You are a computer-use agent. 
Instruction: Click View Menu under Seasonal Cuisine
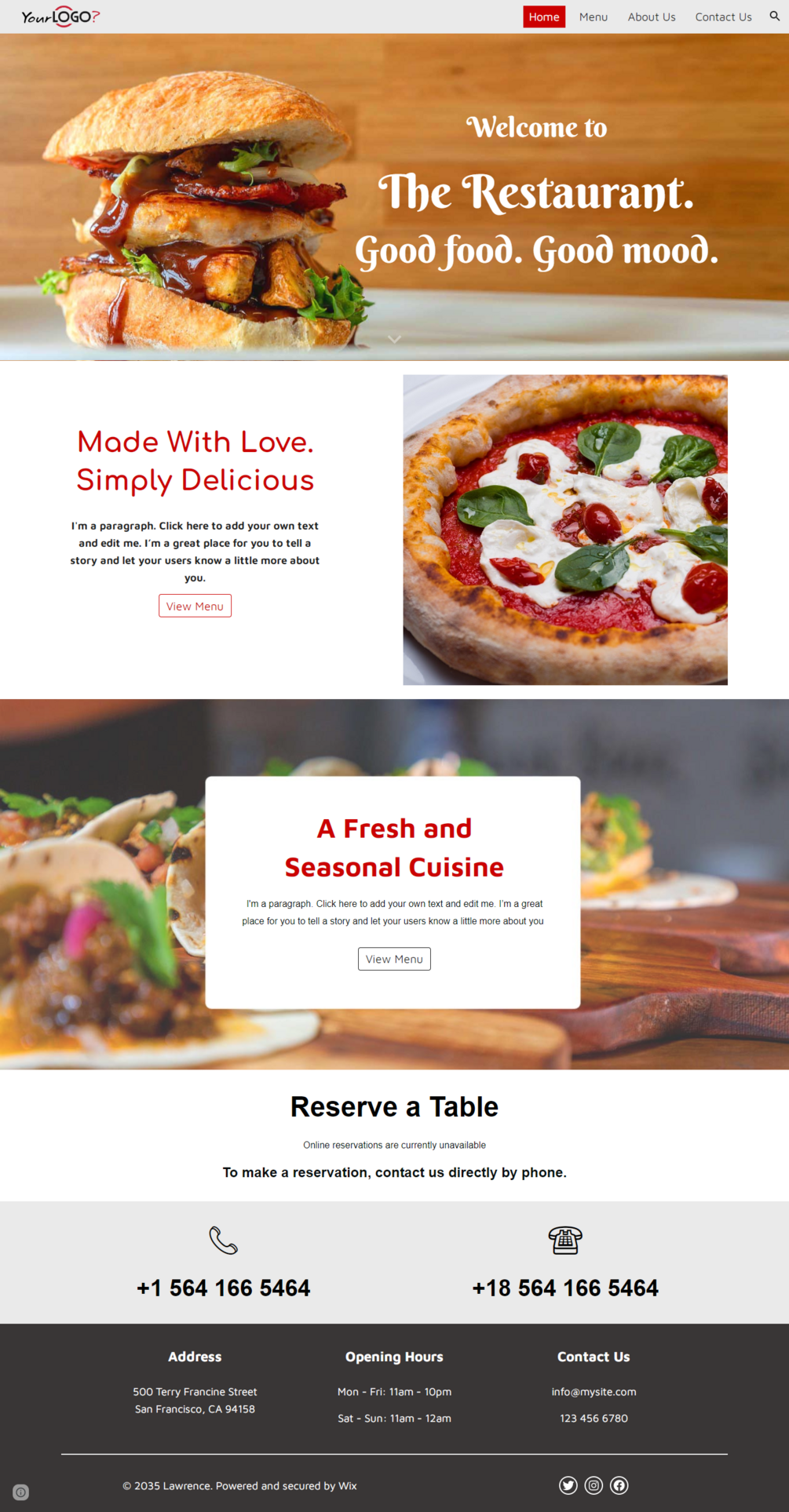(394, 959)
